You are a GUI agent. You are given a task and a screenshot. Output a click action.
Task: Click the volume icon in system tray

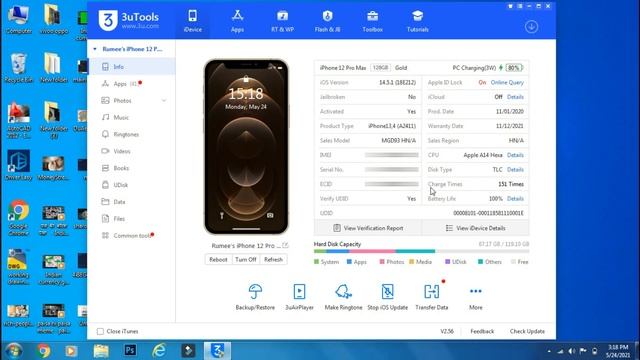571,351
